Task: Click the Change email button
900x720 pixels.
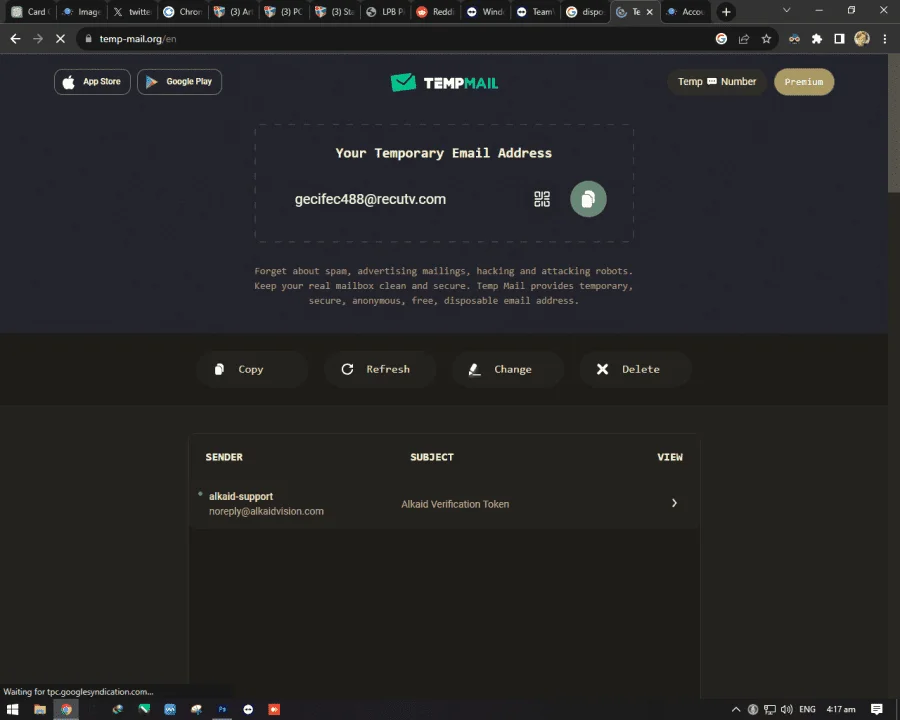Action: coord(508,369)
